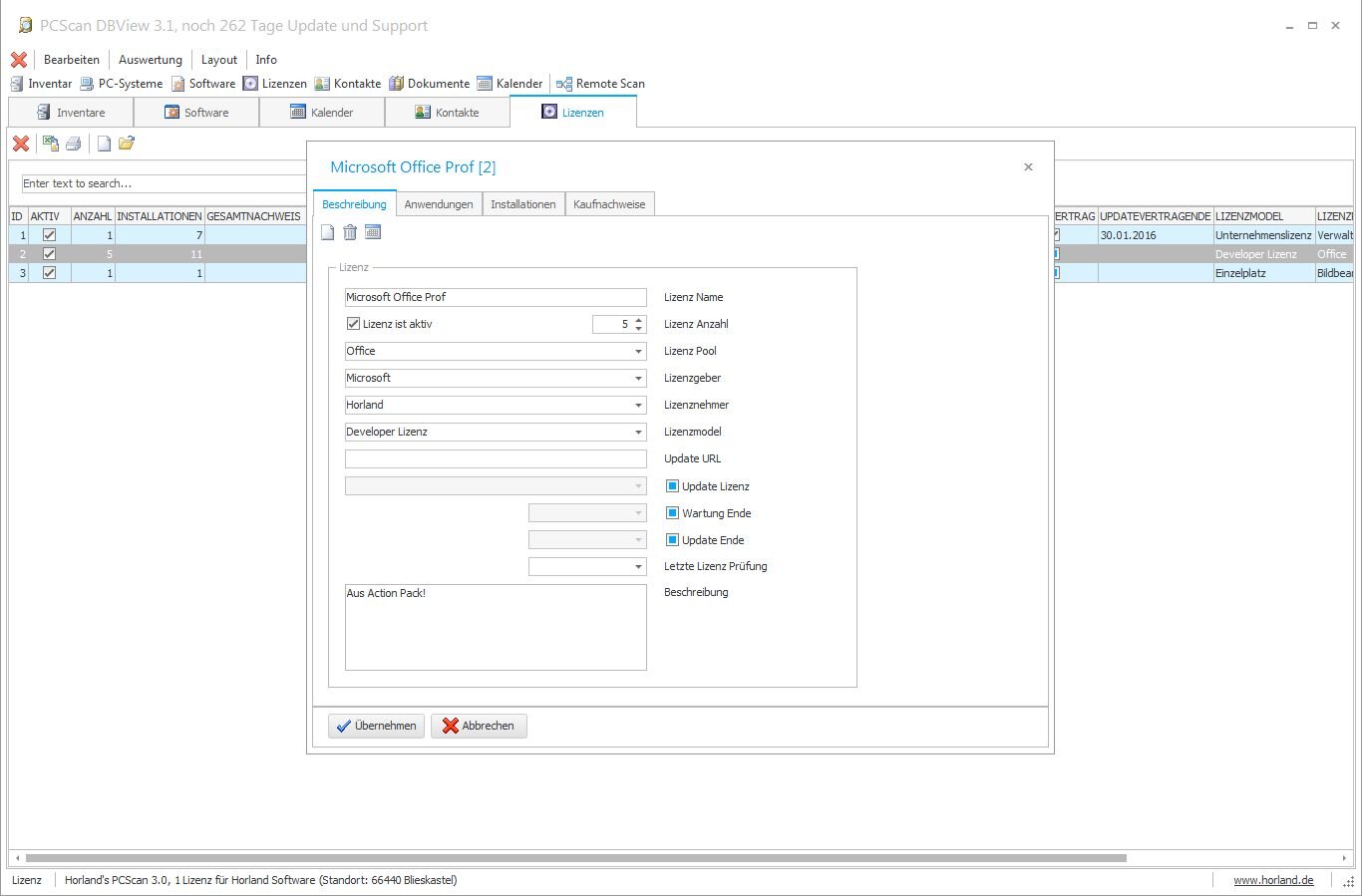Screen dimensions: 1362x896
Task: Click the new page icon in dialog
Action: [x=328, y=232]
